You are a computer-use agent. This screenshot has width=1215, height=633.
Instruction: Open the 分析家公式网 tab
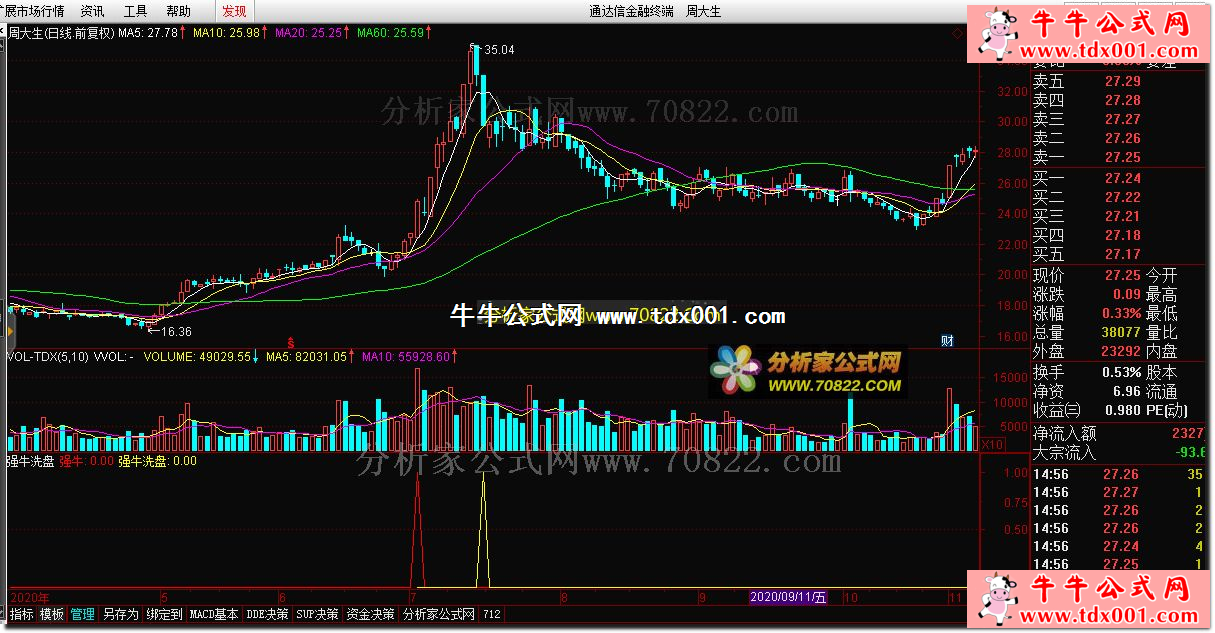[439, 614]
